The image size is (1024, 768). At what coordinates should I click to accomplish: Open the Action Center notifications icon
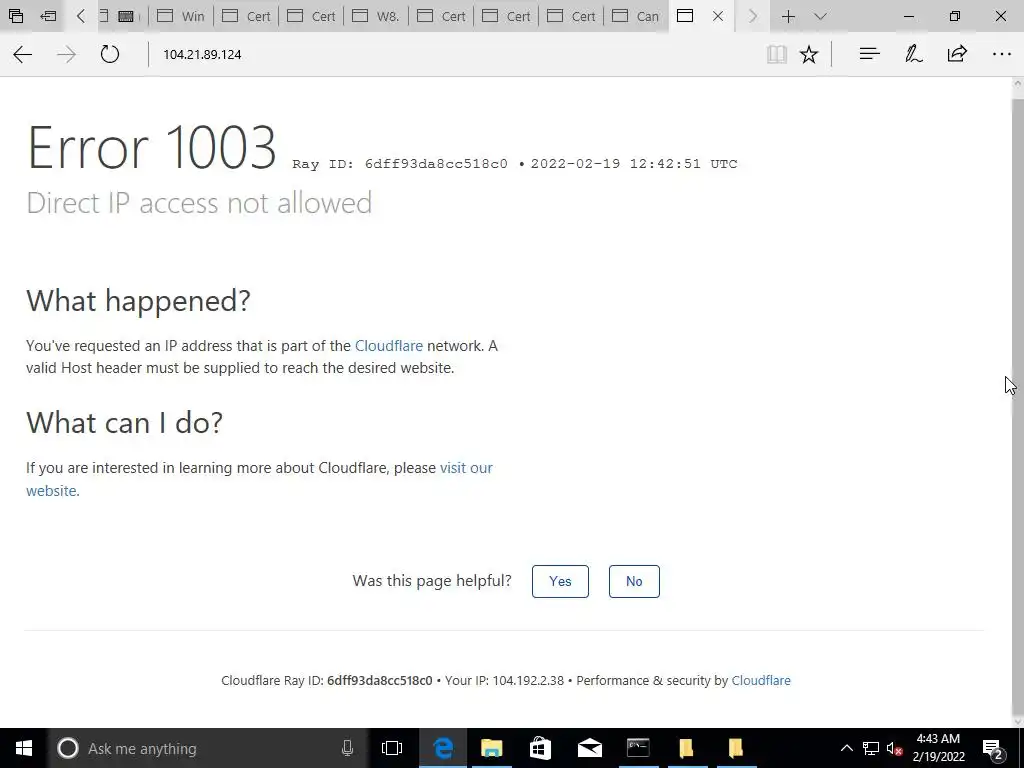tap(993, 748)
